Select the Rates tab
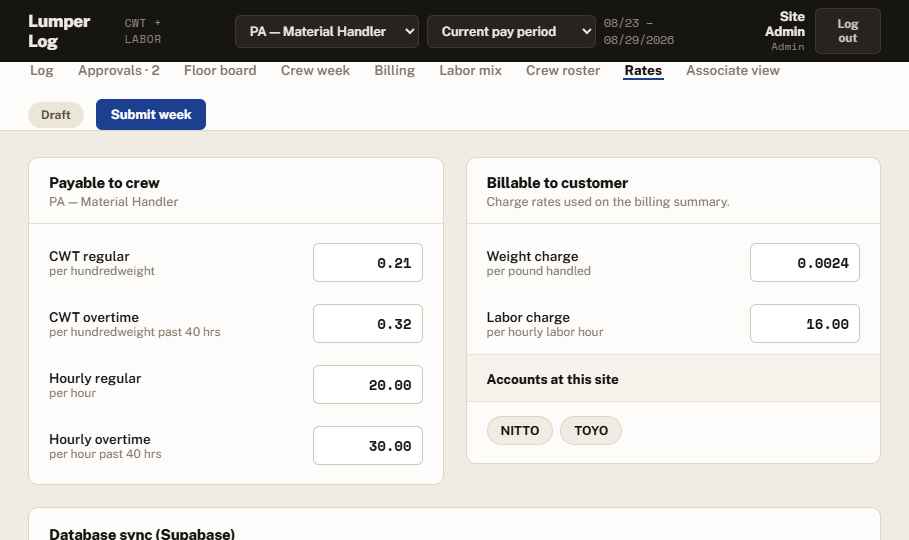Image resolution: width=909 pixels, height=540 pixels. (x=643, y=70)
